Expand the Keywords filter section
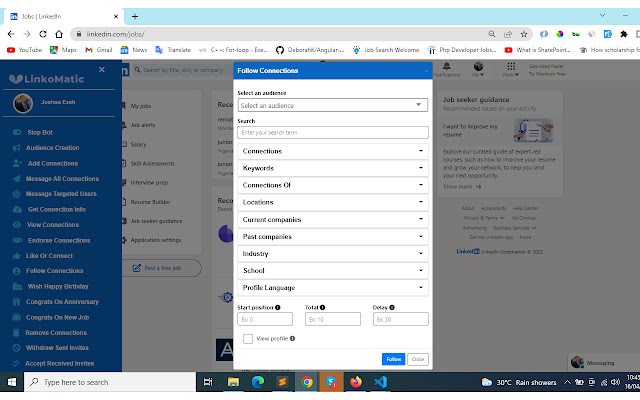This screenshot has height=400, width=640. pos(333,168)
